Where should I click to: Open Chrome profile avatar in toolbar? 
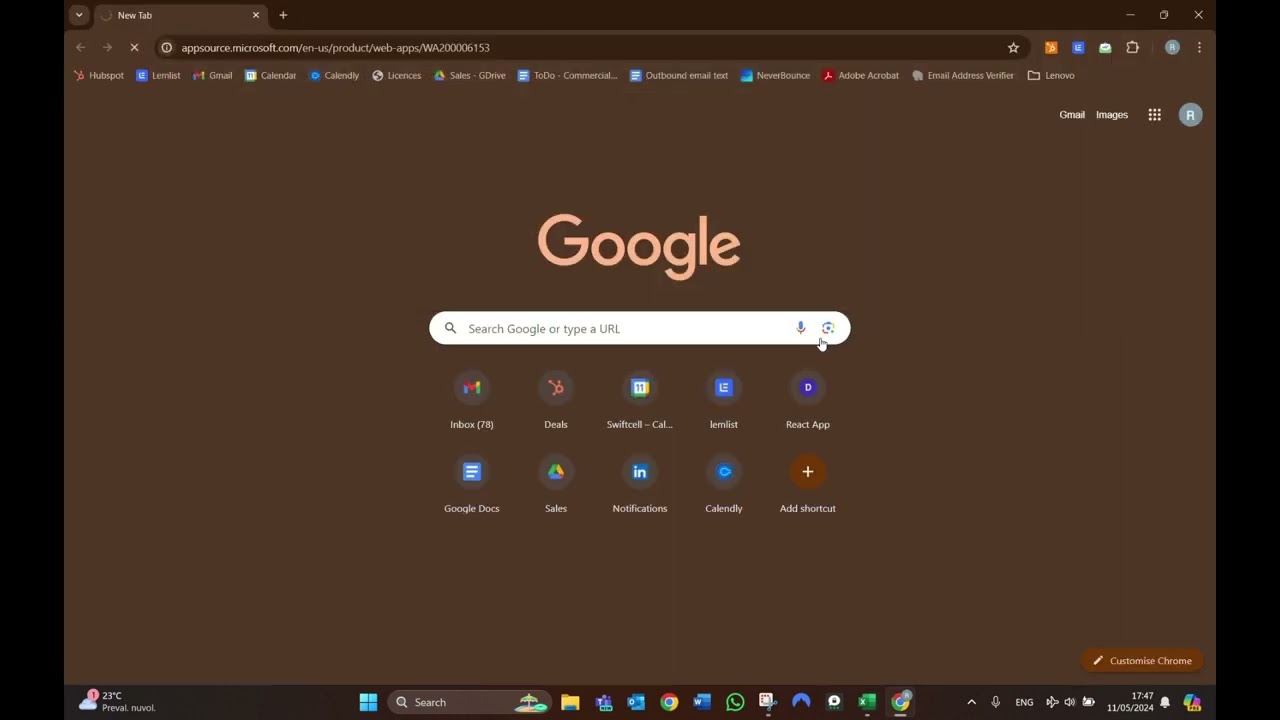click(1172, 47)
